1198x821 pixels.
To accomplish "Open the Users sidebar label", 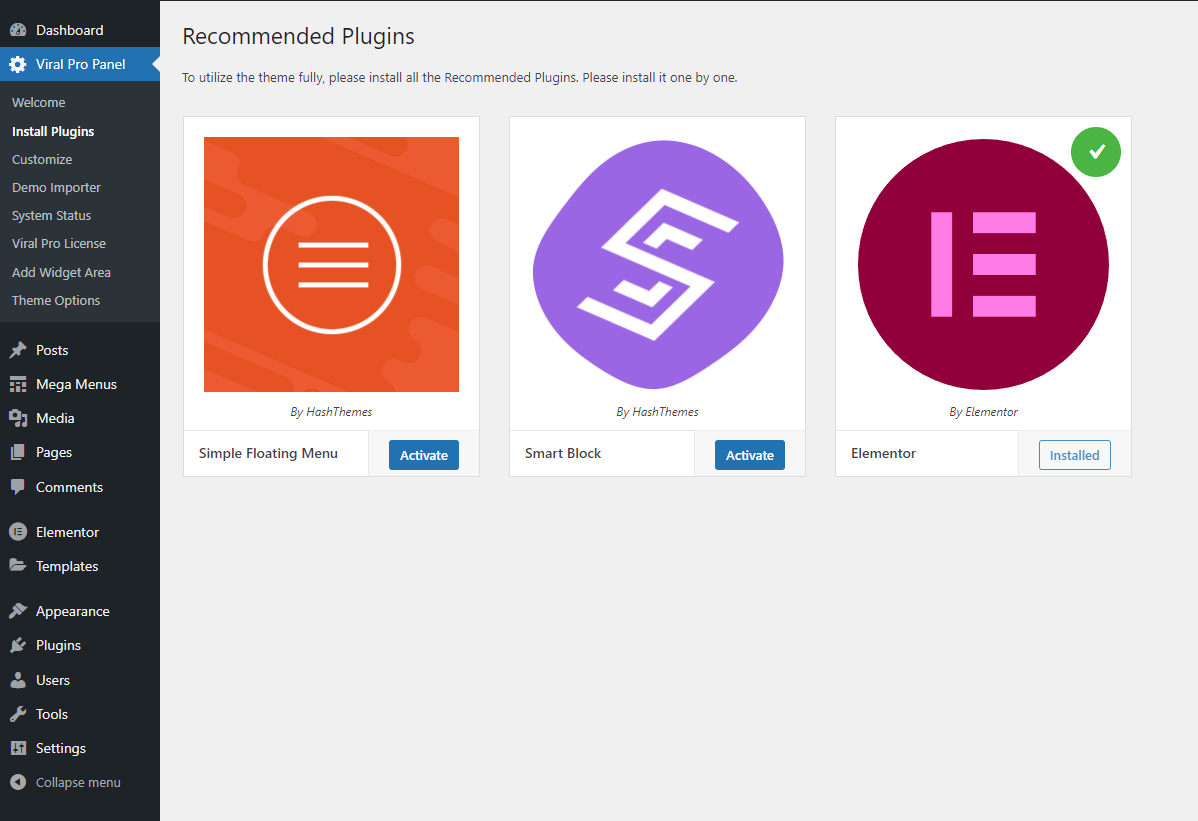I will pyautogui.click(x=53, y=680).
